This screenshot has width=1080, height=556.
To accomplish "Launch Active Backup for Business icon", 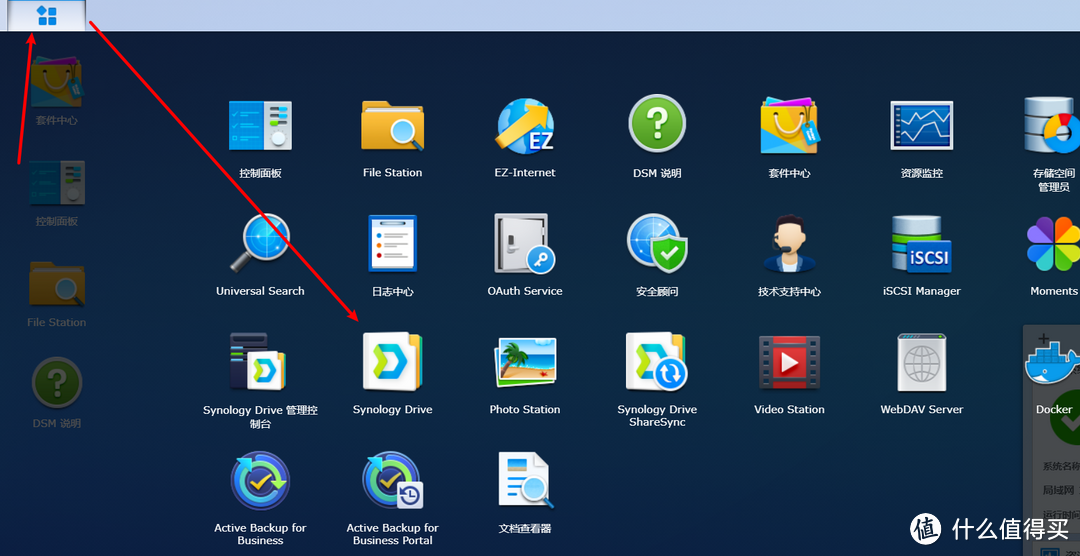I will tap(260, 480).
